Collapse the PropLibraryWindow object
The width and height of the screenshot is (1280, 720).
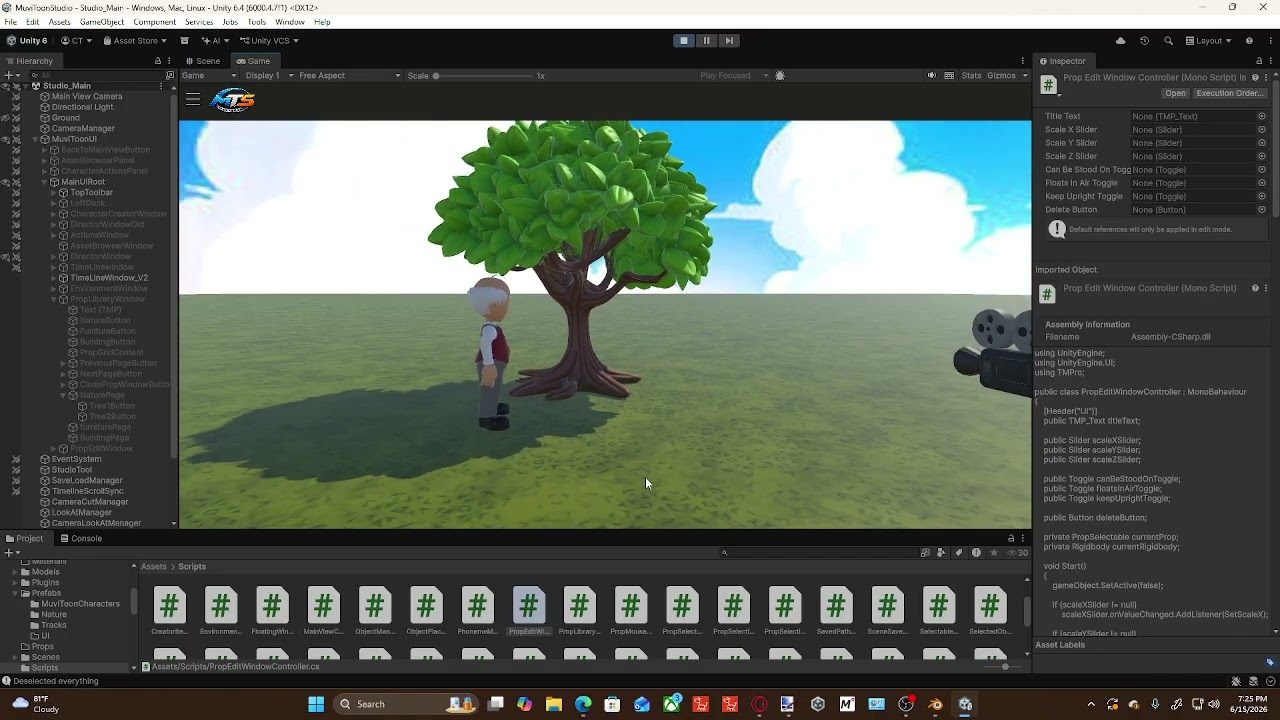pyautogui.click(x=55, y=299)
